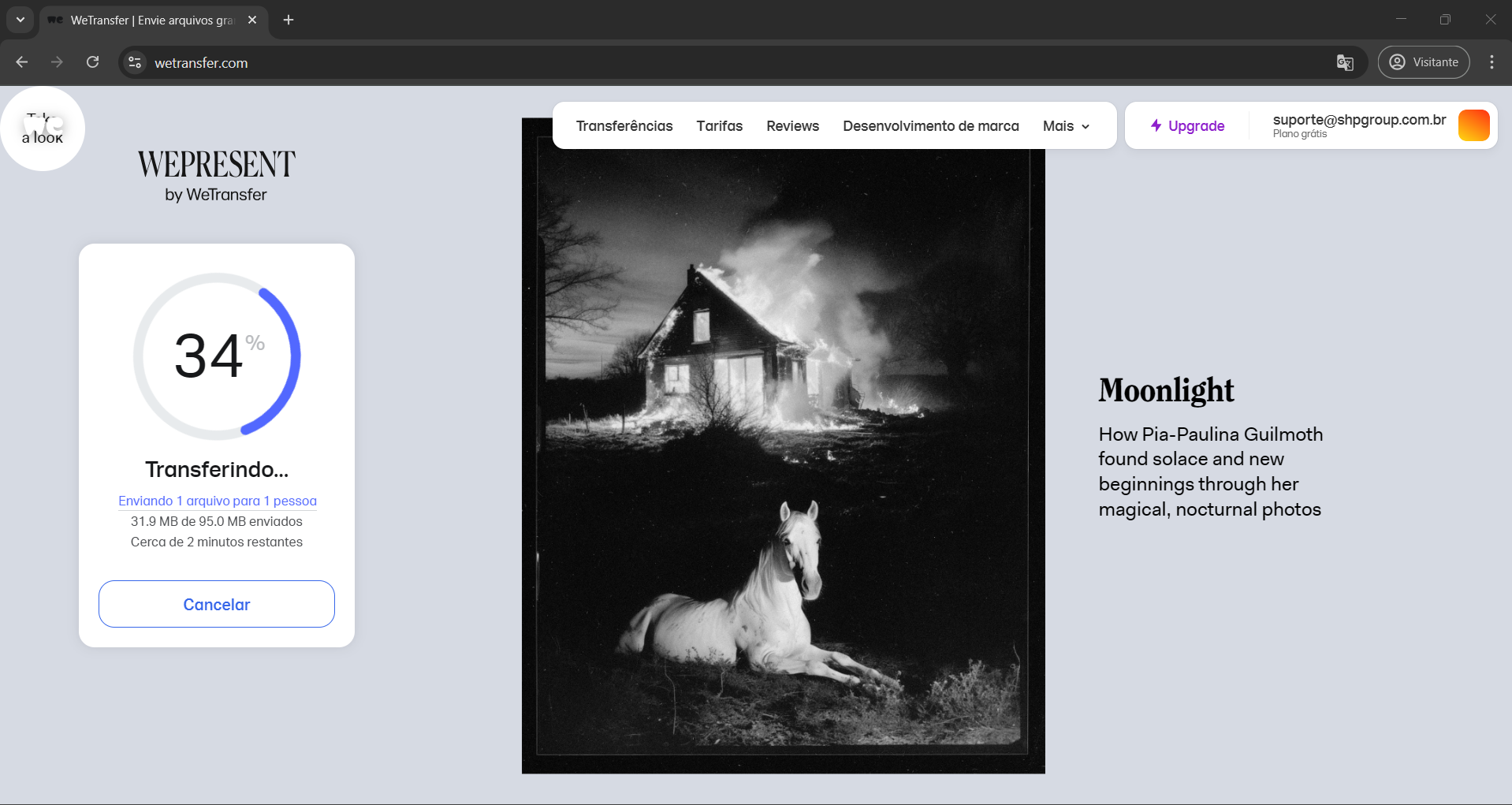Cancel the ongoing transfer
Image resolution: width=1512 pixels, height=805 pixels.
[217, 604]
